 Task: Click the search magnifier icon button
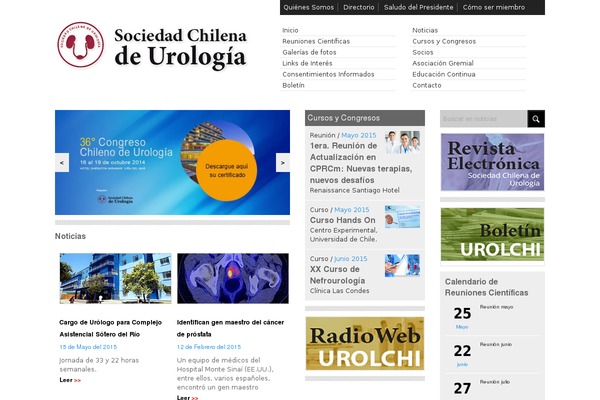coord(536,119)
